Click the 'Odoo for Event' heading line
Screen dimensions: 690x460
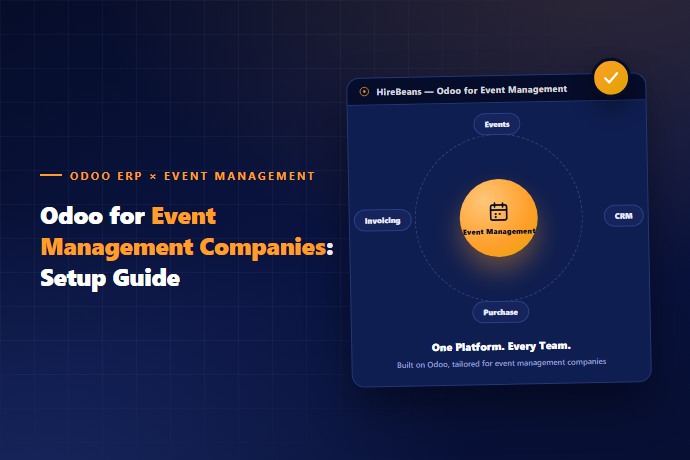[128, 216]
